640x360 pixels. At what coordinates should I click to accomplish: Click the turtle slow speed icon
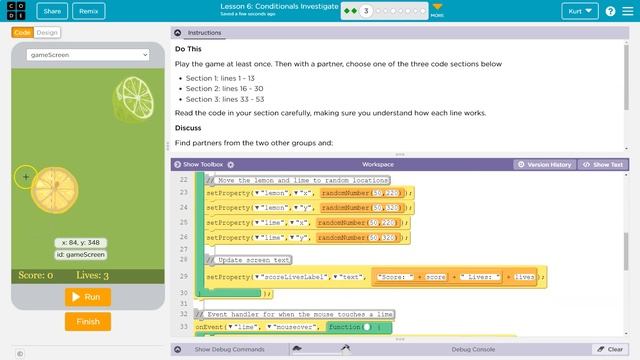coord(297,348)
